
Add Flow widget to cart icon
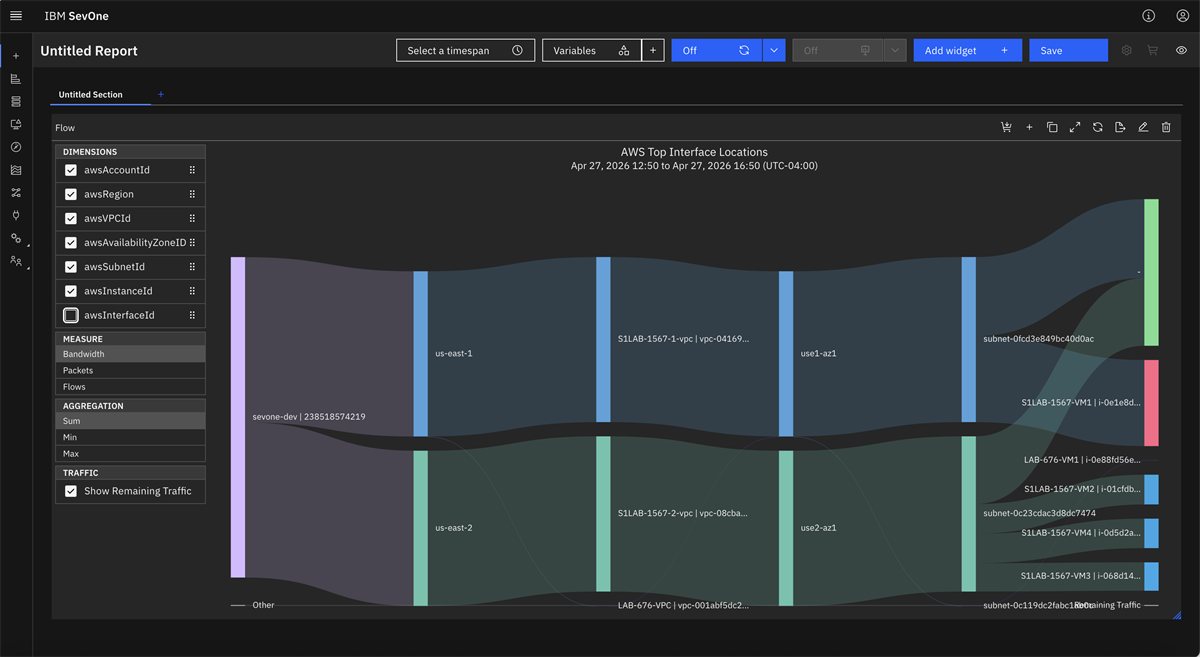pyautogui.click(x=1006, y=127)
